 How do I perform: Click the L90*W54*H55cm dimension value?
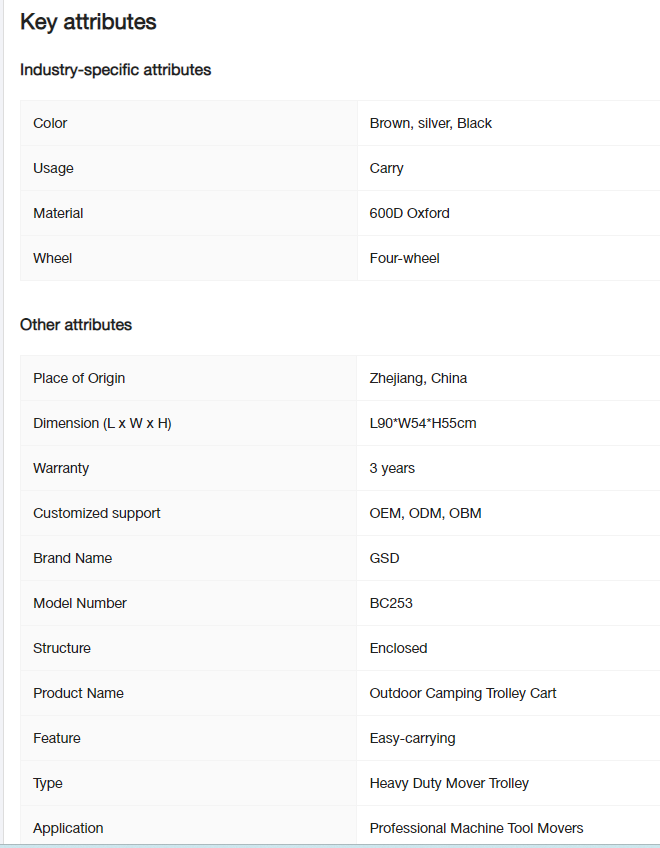coord(423,423)
